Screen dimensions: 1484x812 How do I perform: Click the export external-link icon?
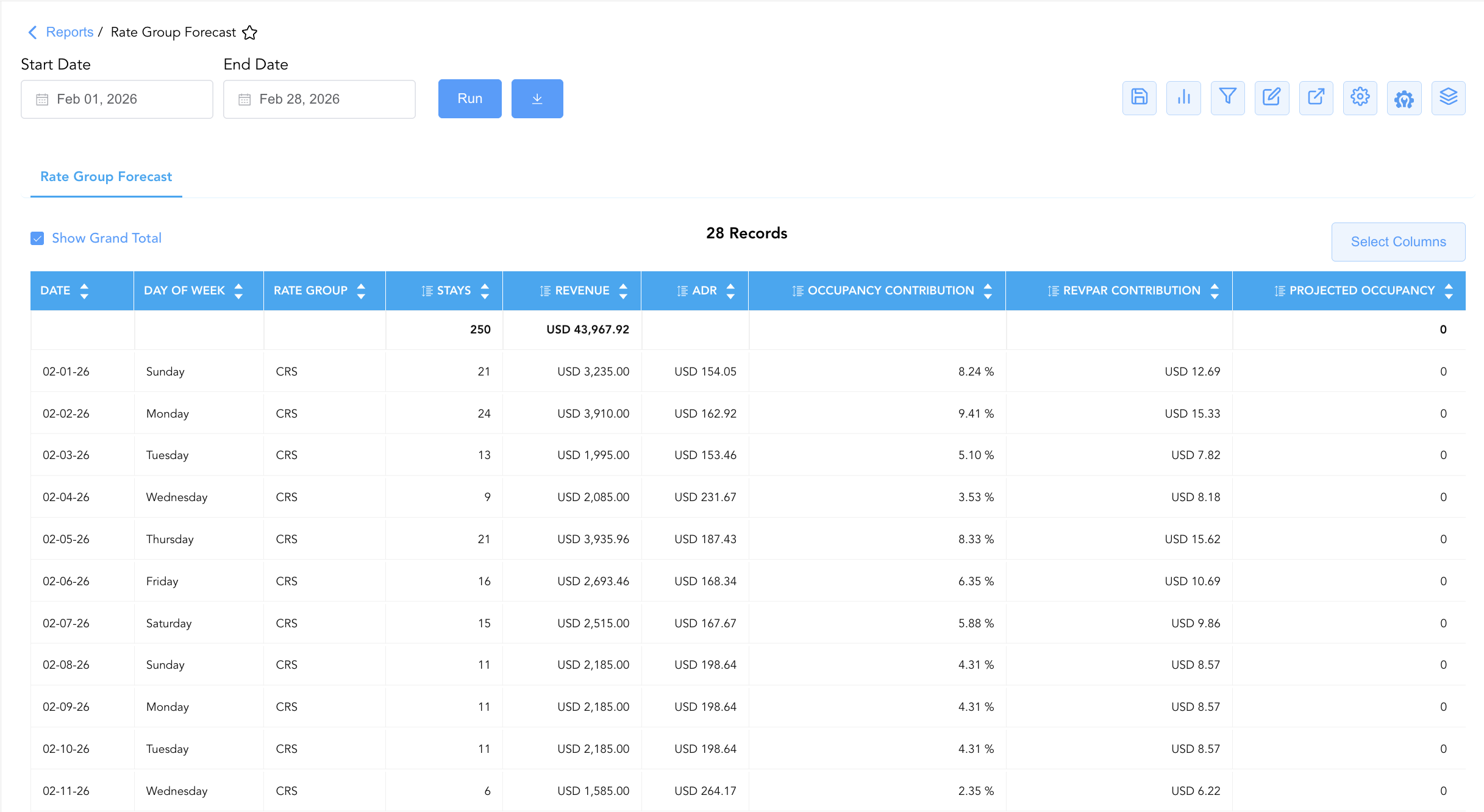pos(1316,98)
